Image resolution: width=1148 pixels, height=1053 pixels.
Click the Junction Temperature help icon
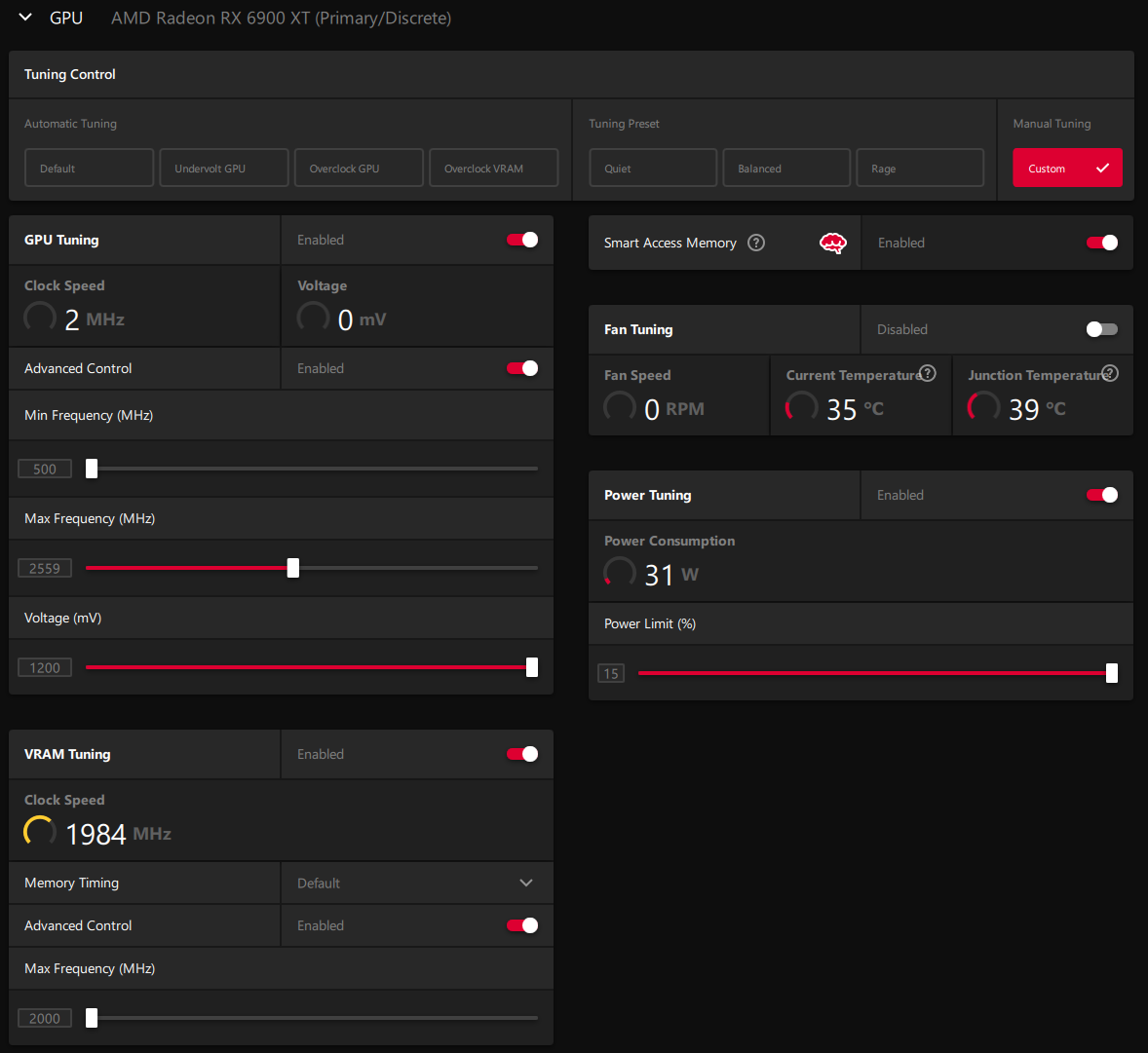[1110, 373]
